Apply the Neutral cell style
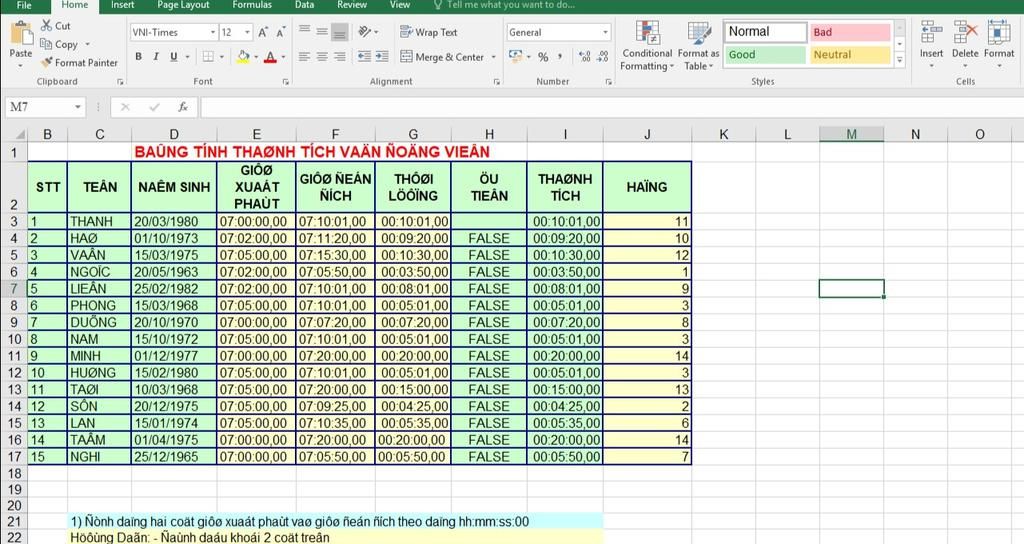 850,55
